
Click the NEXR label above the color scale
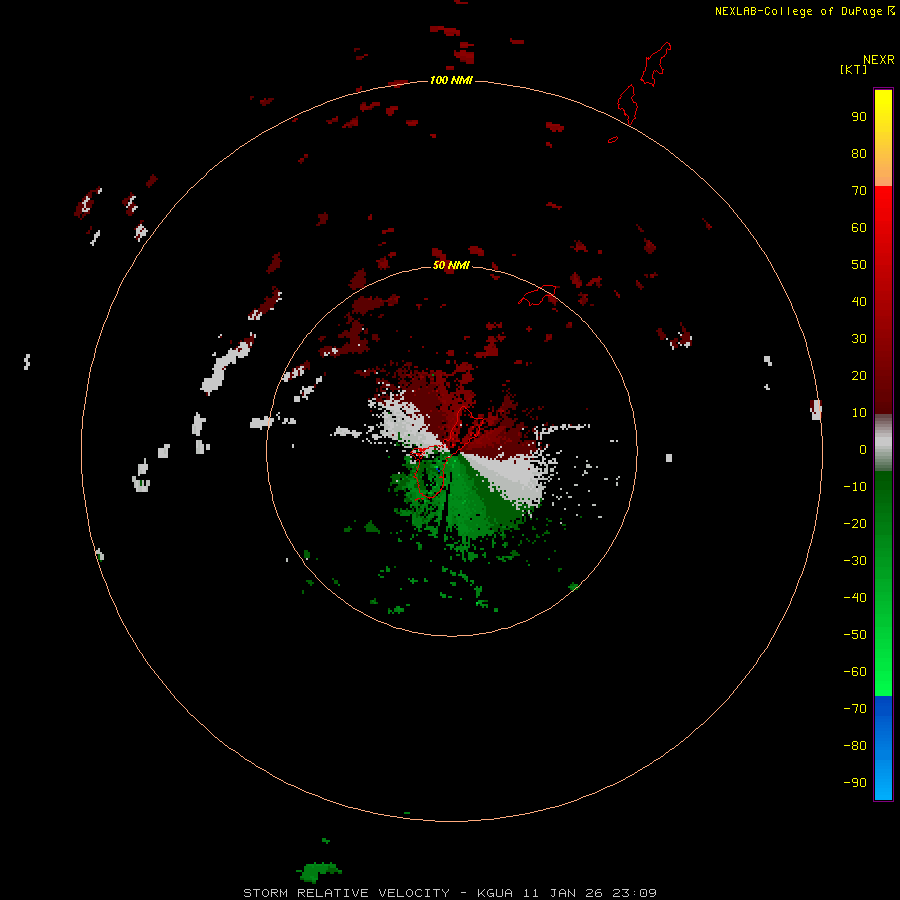pos(878,60)
